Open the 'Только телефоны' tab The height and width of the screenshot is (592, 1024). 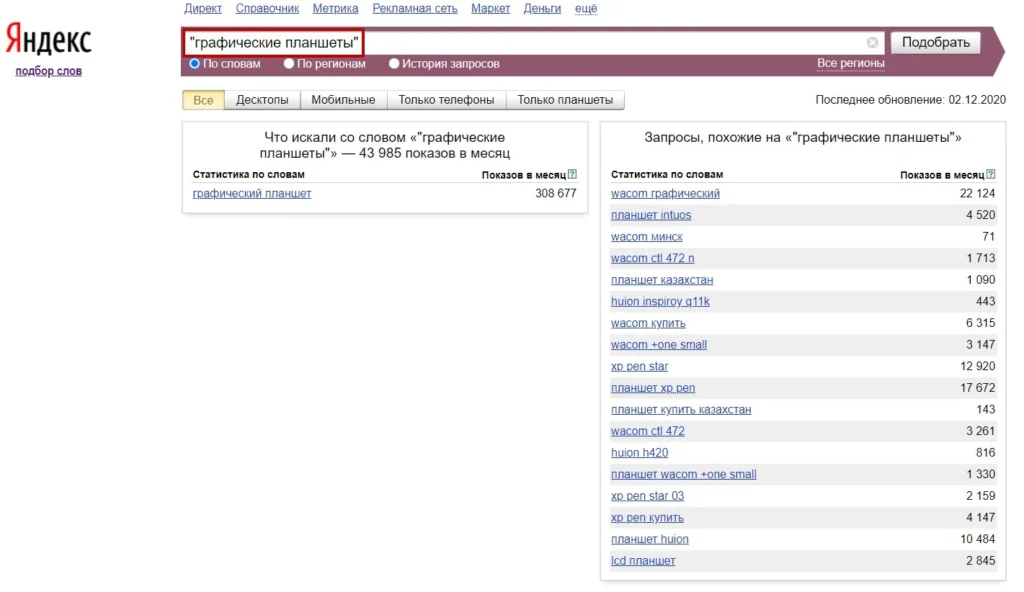446,100
